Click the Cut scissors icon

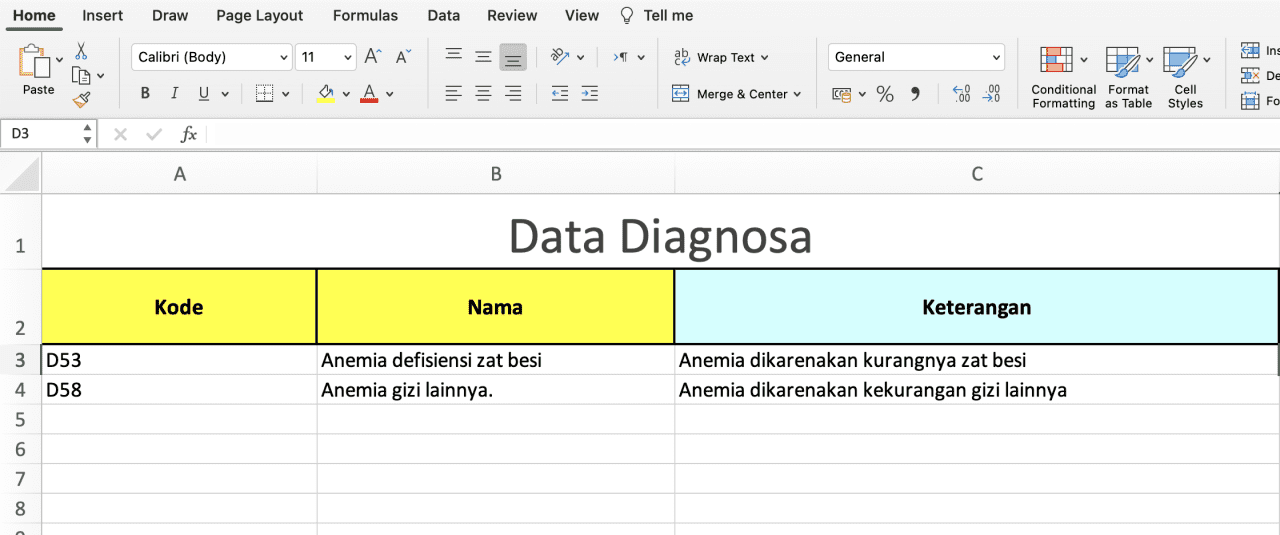81,51
